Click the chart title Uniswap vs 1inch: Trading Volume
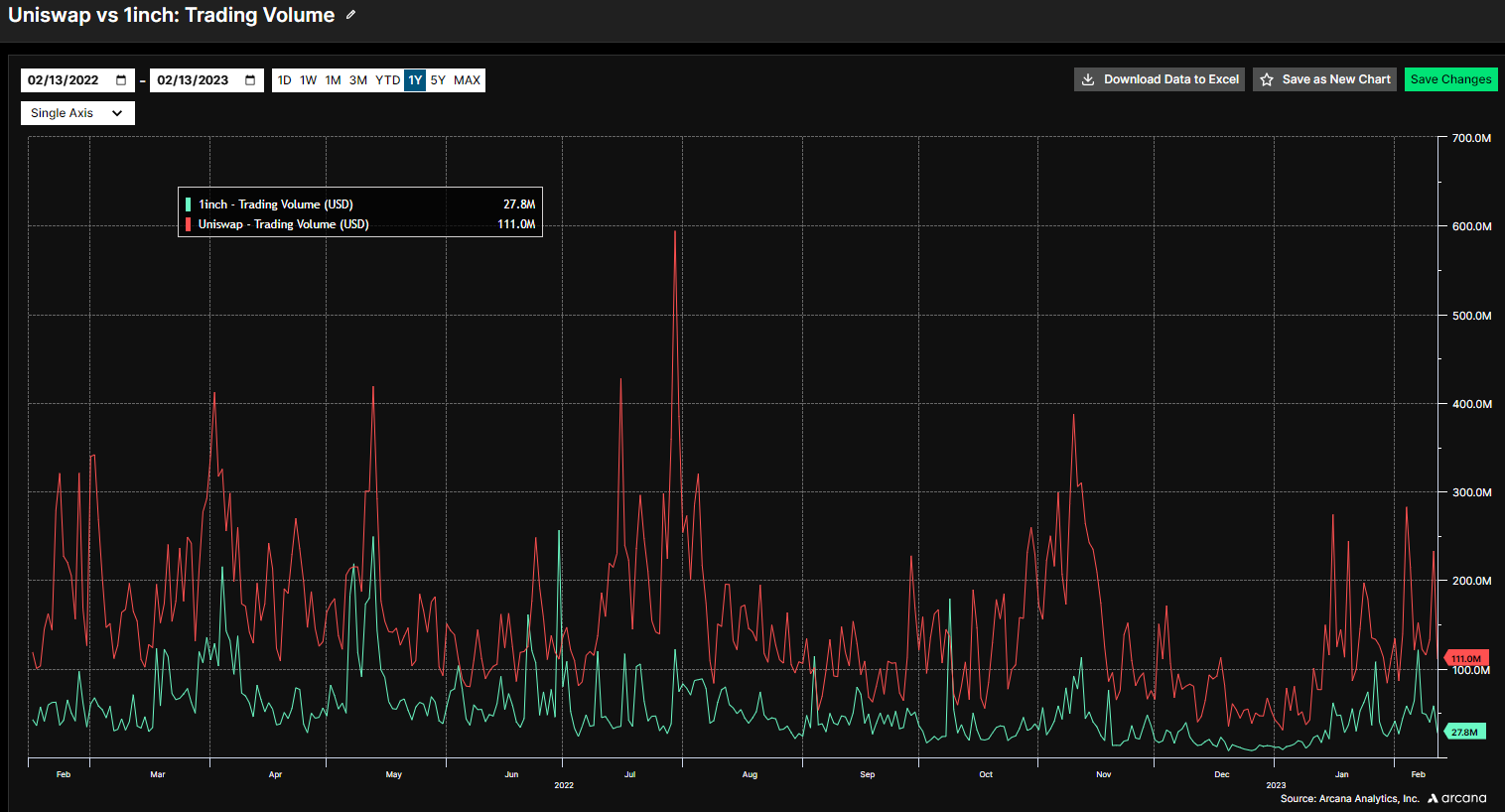The height and width of the screenshot is (812, 1505). [171, 15]
